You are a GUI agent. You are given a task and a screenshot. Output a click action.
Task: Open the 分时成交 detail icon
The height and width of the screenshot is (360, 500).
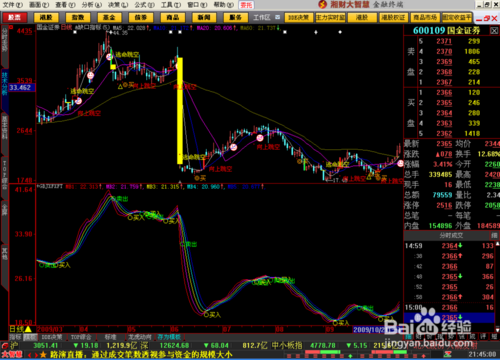[494, 235]
